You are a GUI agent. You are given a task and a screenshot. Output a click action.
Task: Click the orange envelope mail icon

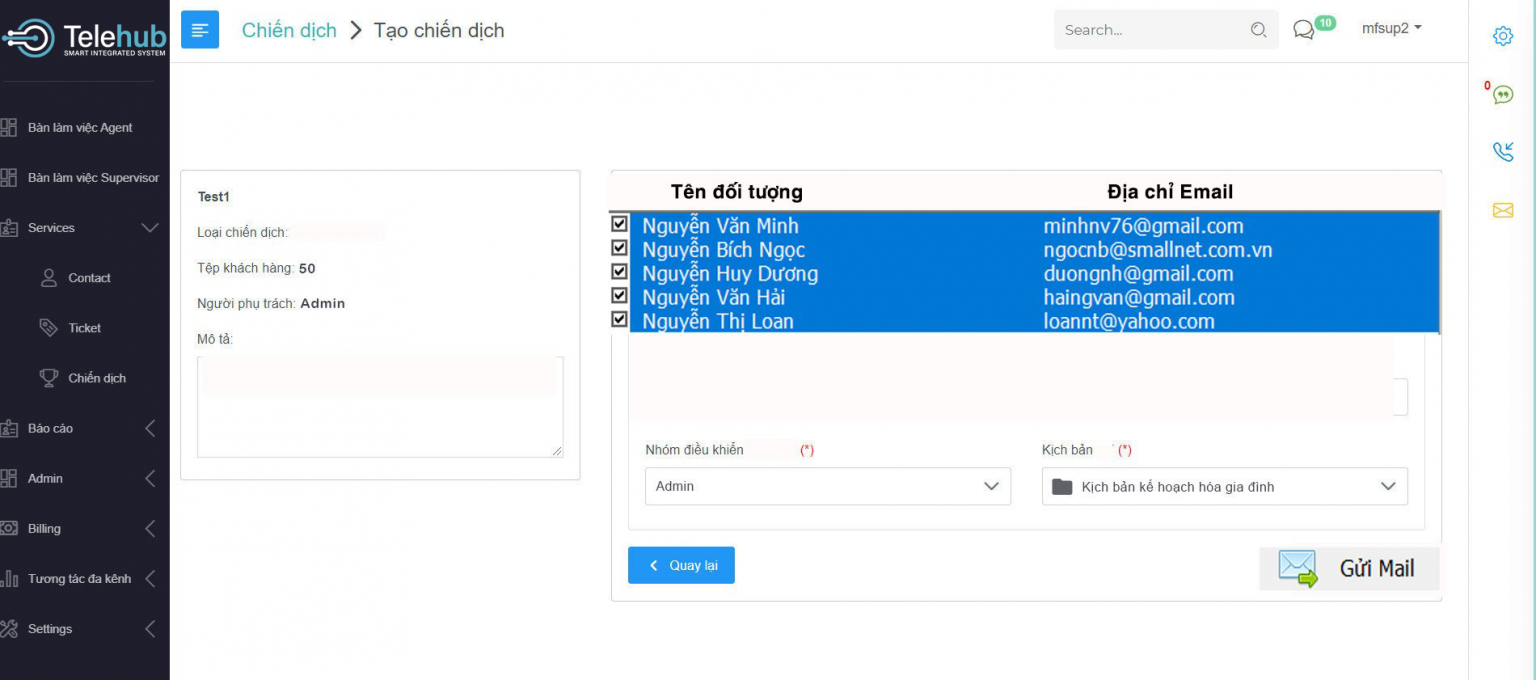pyautogui.click(x=1502, y=210)
